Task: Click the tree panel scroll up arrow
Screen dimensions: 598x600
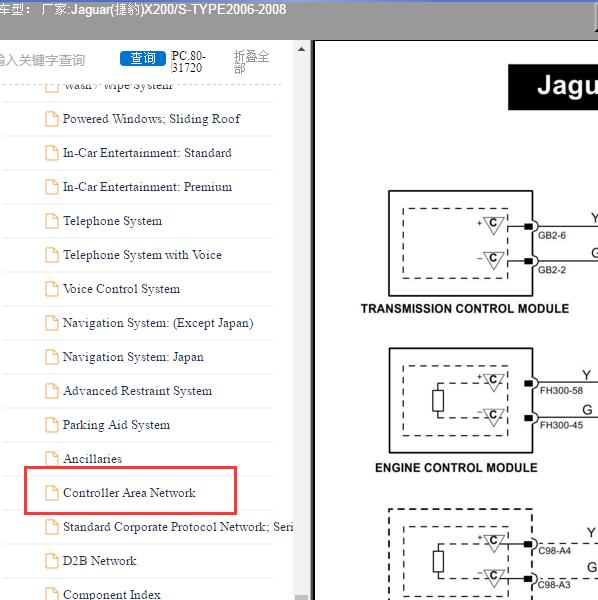Action: 301,49
